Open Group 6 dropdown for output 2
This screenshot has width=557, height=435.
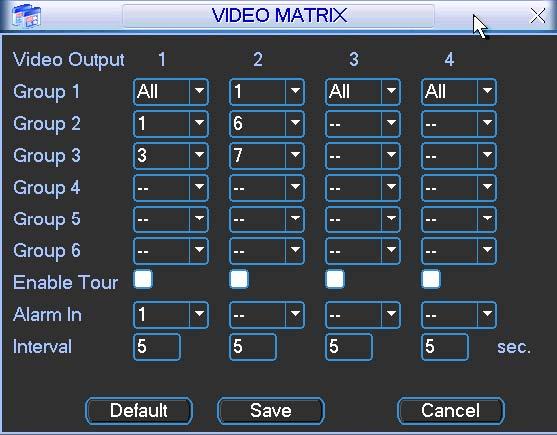pyautogui.click(x=267, y=251)
